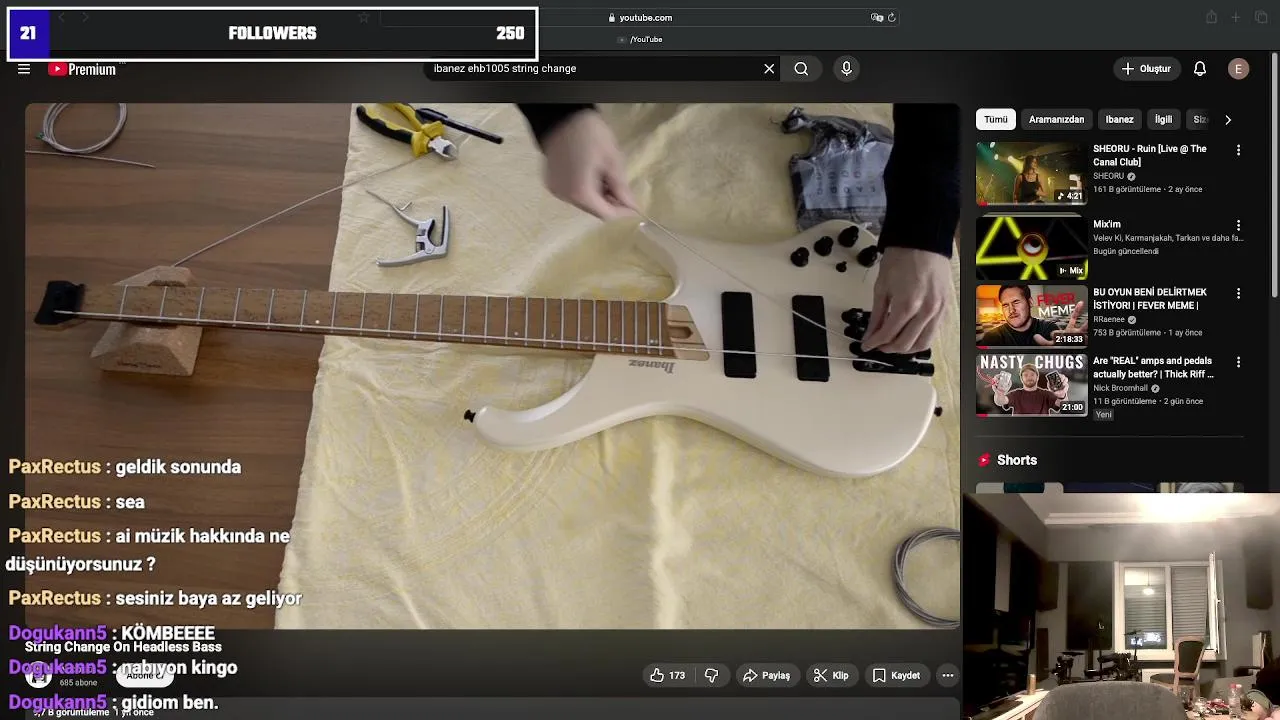
Task: Click the Paylaş share button
Action: 766,675
